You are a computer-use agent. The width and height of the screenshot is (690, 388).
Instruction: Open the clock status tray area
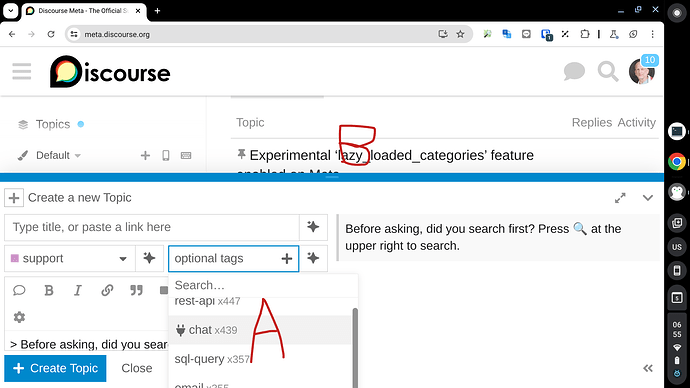[x=677, y=348]
